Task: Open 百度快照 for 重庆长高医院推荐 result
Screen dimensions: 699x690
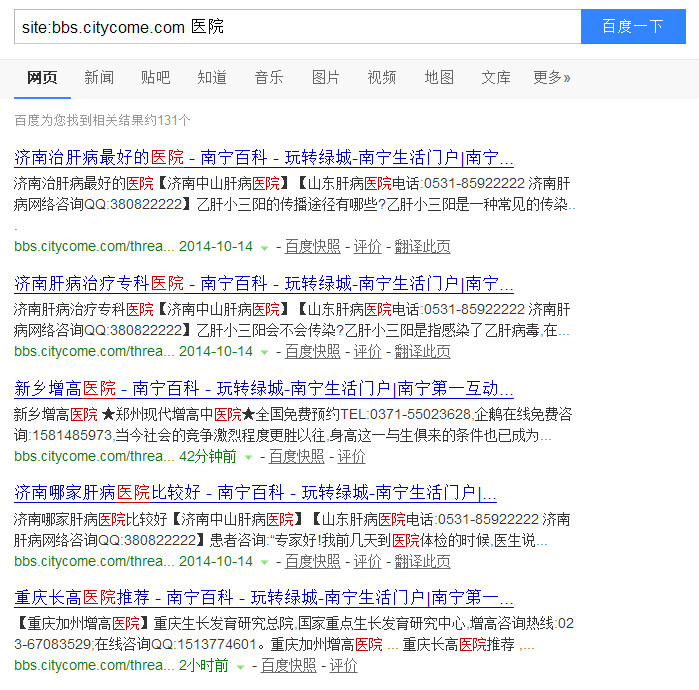Action: (x=288, y=665)
